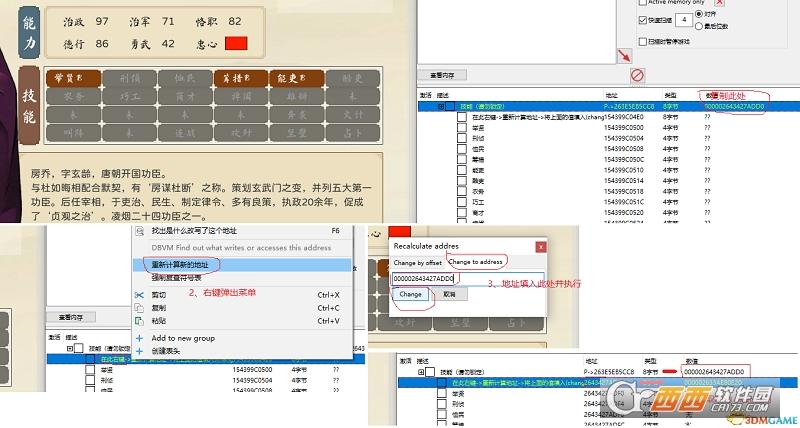Image resolution: width=800 pixels, height=428 pixels.
Task: Click the 取消 cancel button in dialog
Action: 449,294
